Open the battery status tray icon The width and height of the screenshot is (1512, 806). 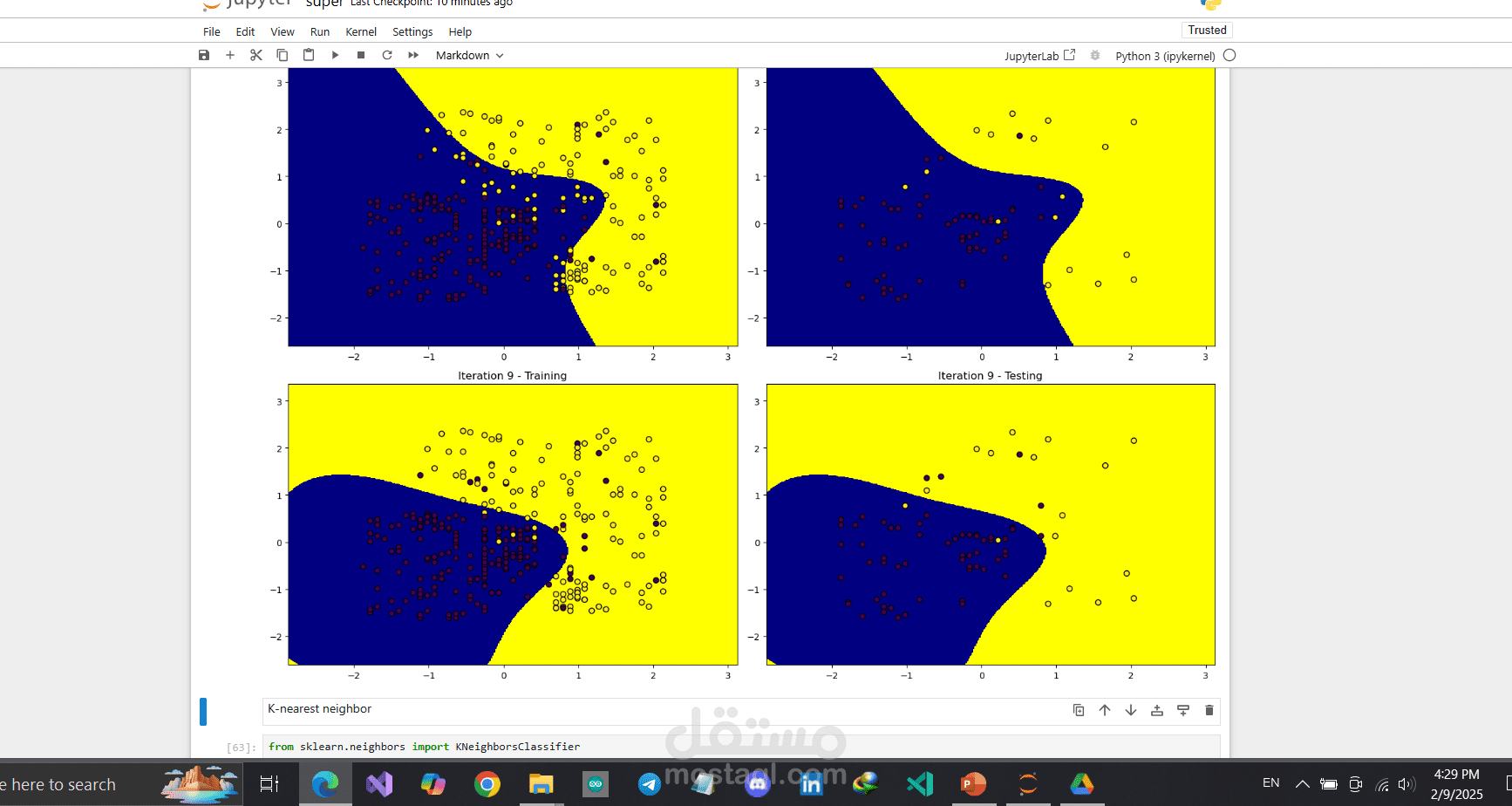pos(1329,784)
